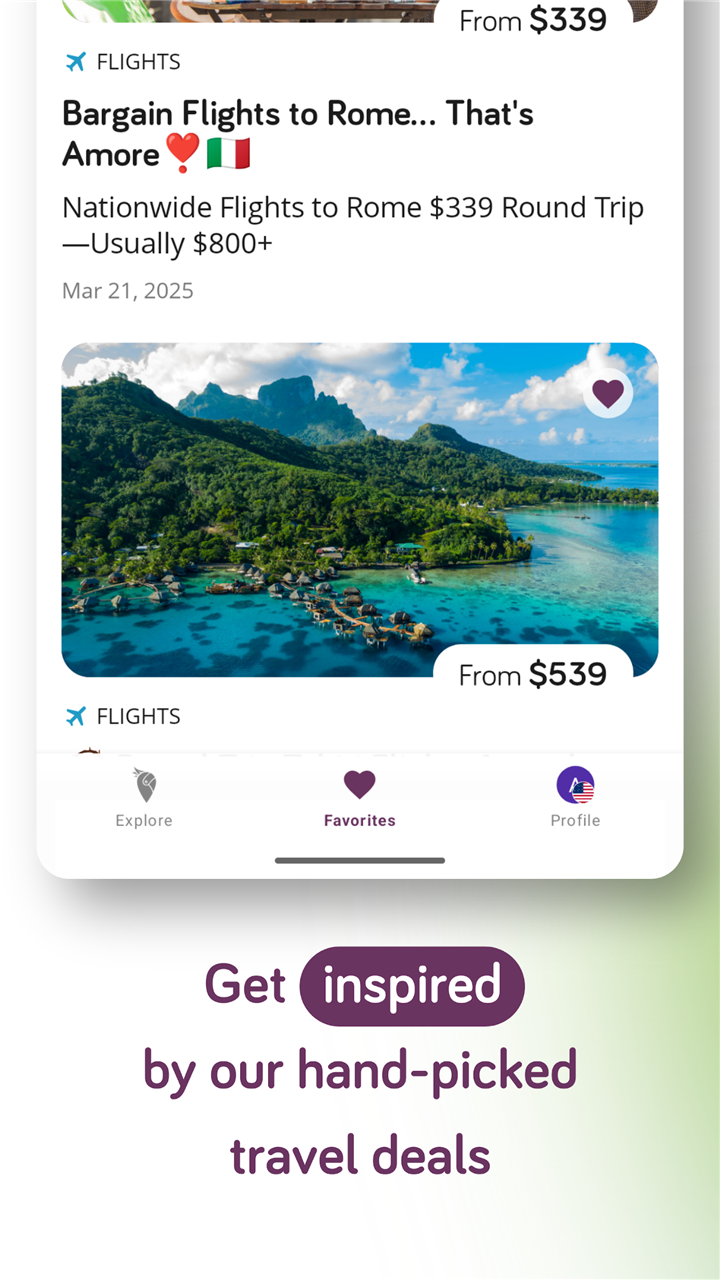The image size is (720, 1280).
Task: Click the Rome $339 Round Trip description
Action: click(x=353, y=226)
